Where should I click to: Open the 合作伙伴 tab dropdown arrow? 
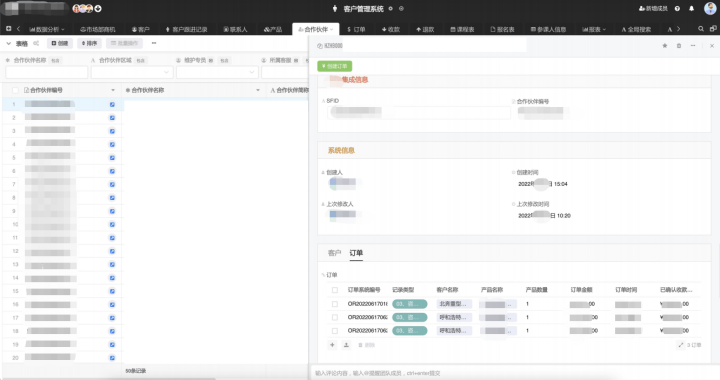point(332,29)
